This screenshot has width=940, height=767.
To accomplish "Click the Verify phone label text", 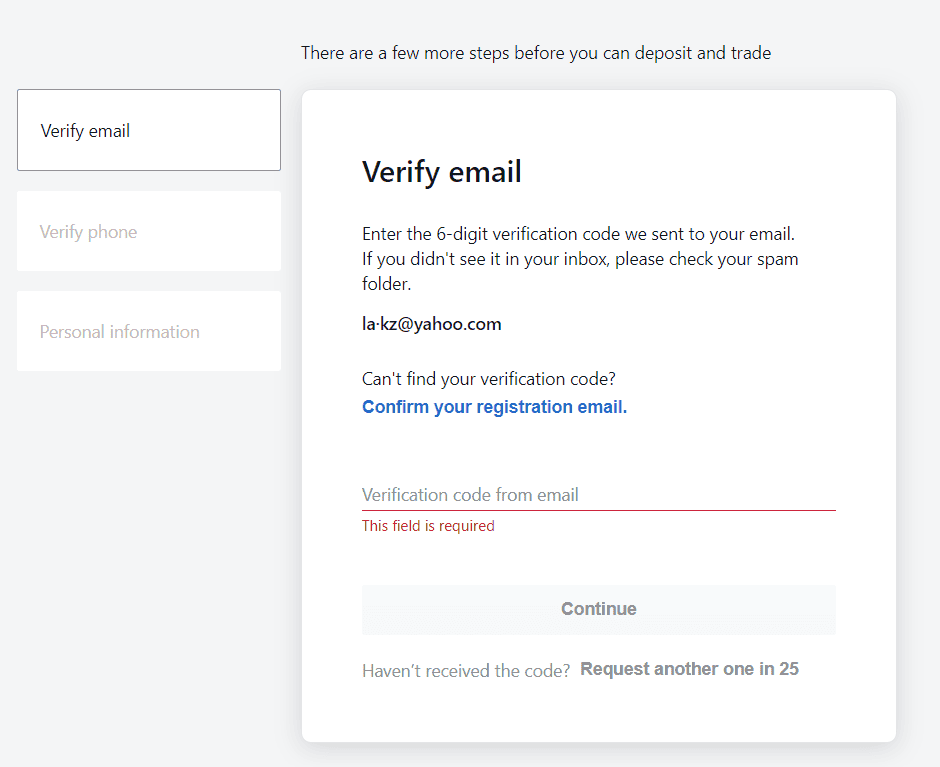I will (x=88, y=232).
